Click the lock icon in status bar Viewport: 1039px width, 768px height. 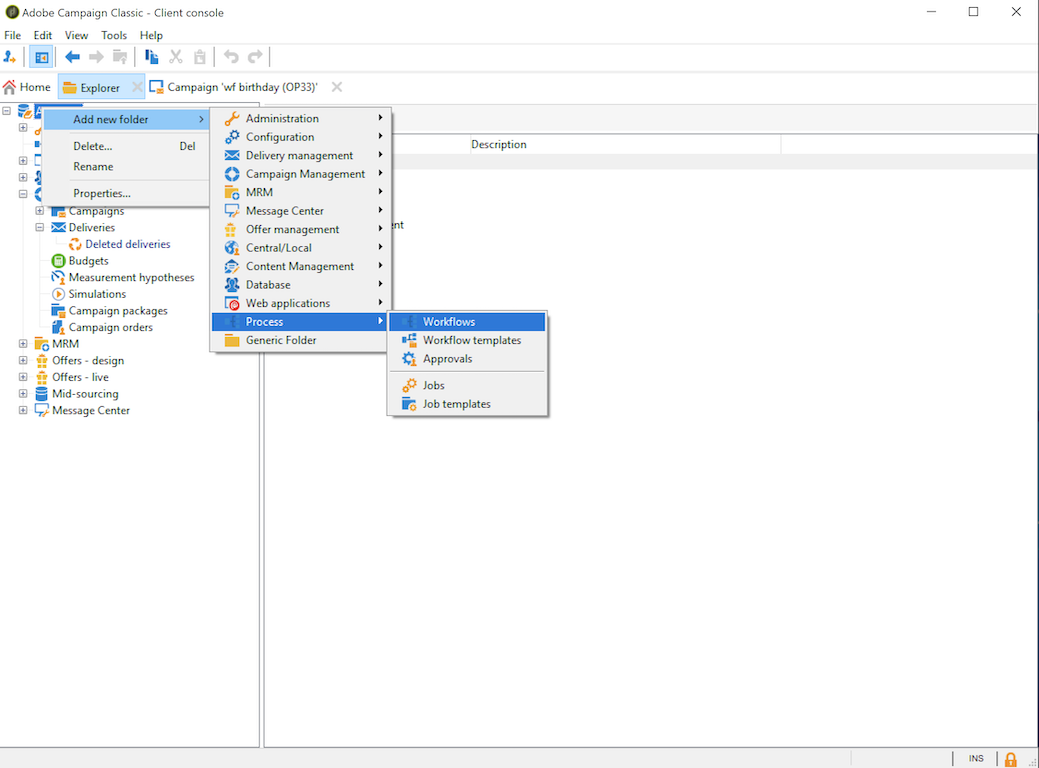pos(1011,759)
